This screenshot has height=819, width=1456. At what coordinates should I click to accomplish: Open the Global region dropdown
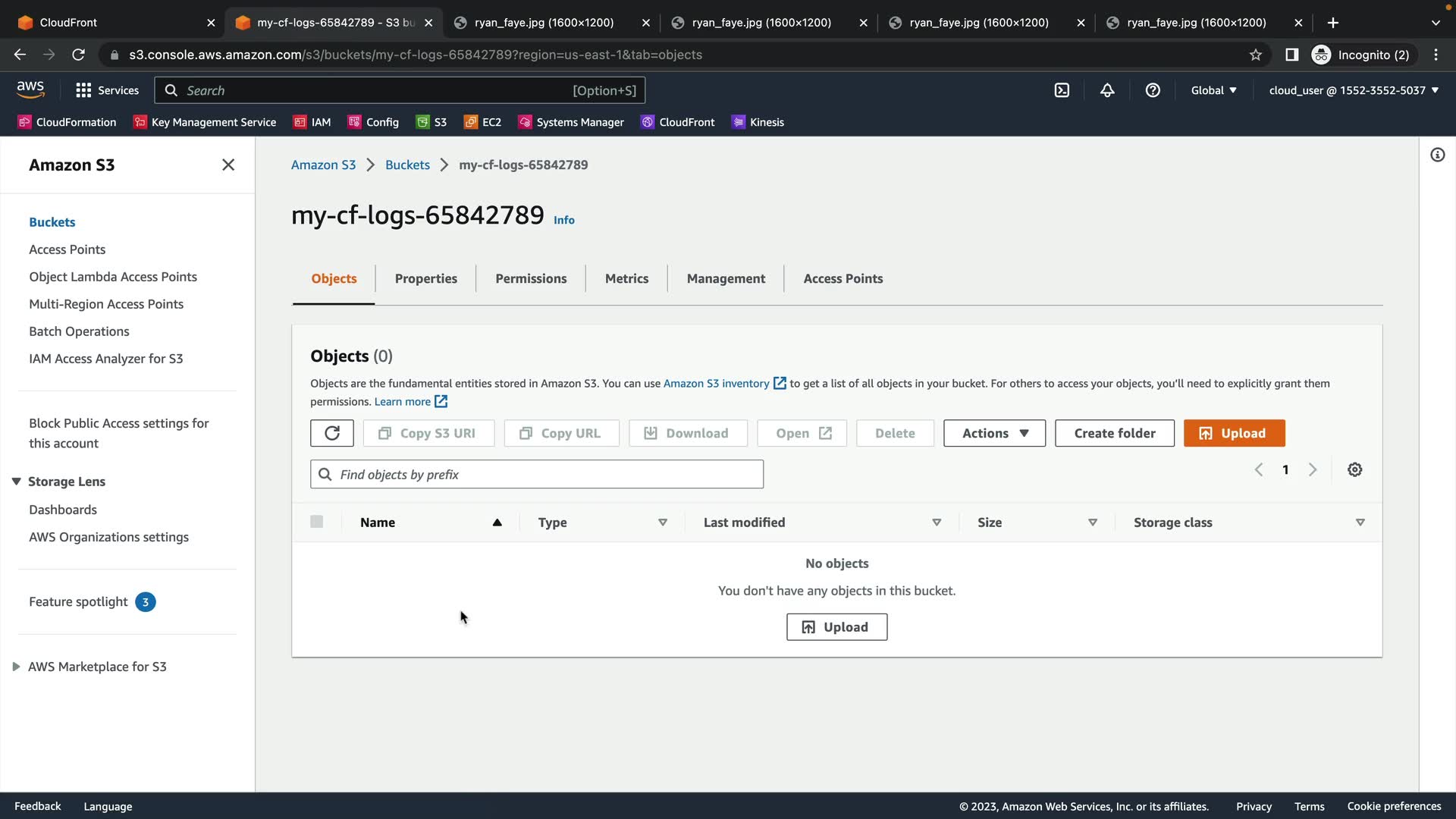[1213, 90]
